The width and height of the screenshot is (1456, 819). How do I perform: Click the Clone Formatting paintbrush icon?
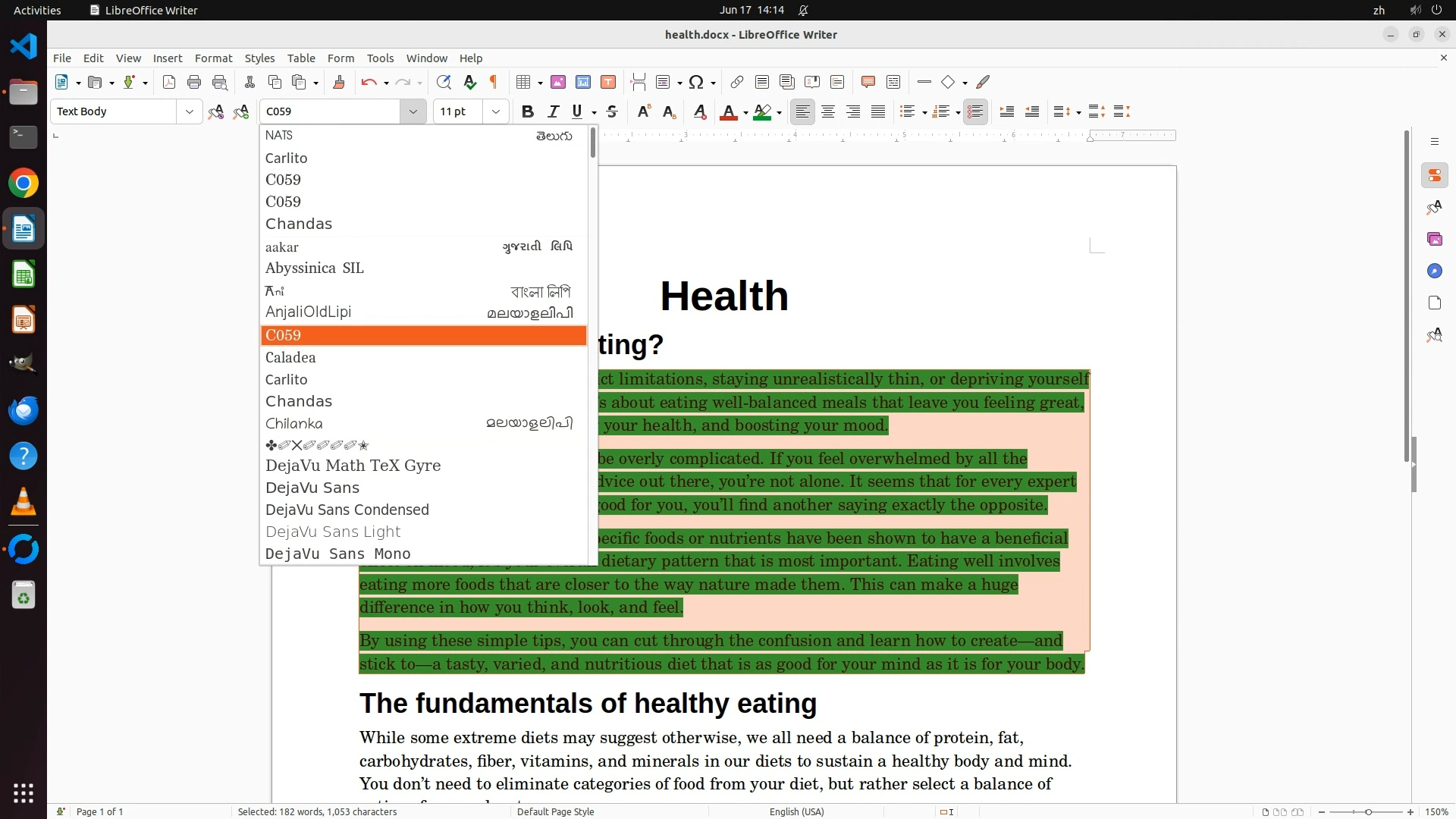339,82
